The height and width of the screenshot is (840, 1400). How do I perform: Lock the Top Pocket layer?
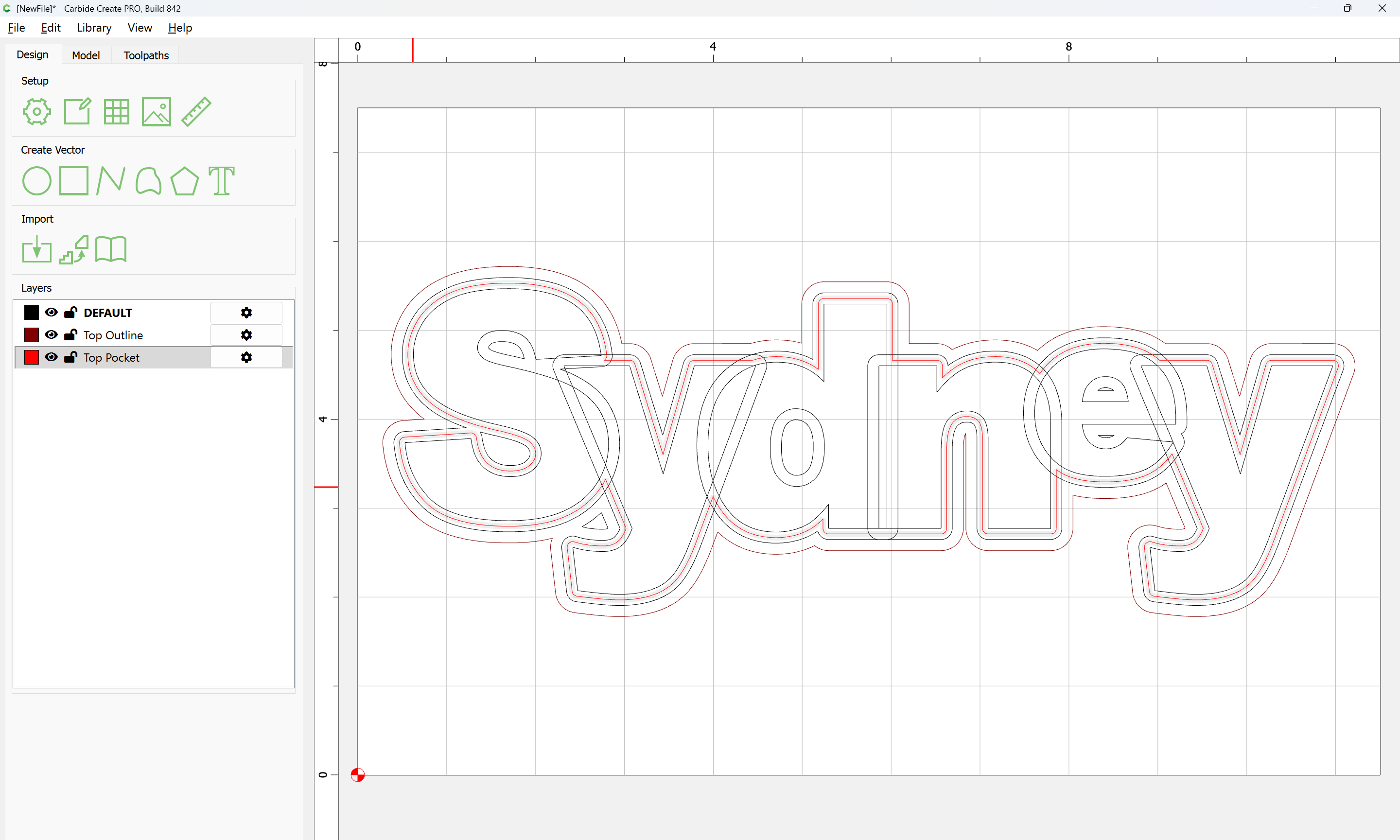click(x=71, y=357)
